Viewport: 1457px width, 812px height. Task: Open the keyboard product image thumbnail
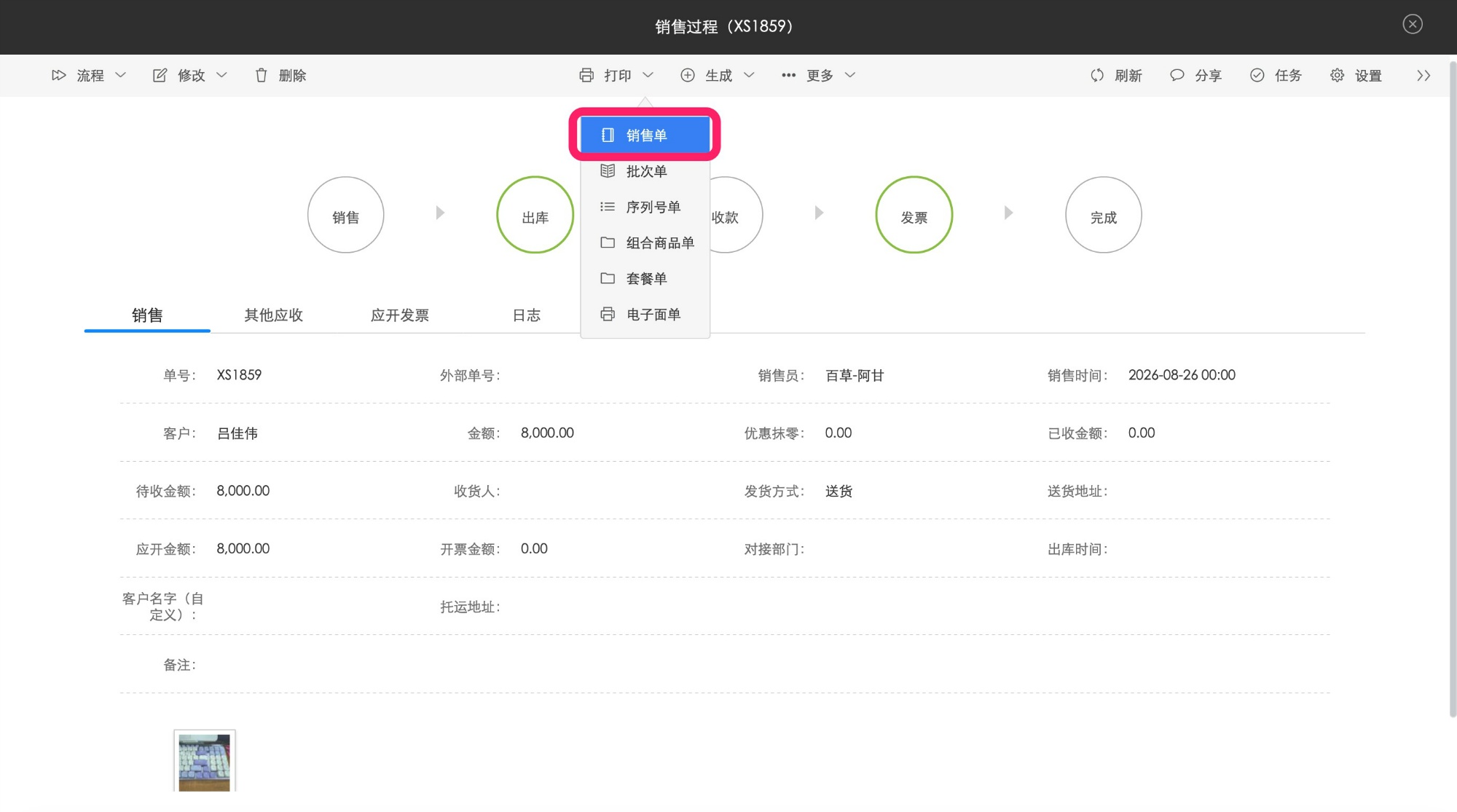click(204, 761)
